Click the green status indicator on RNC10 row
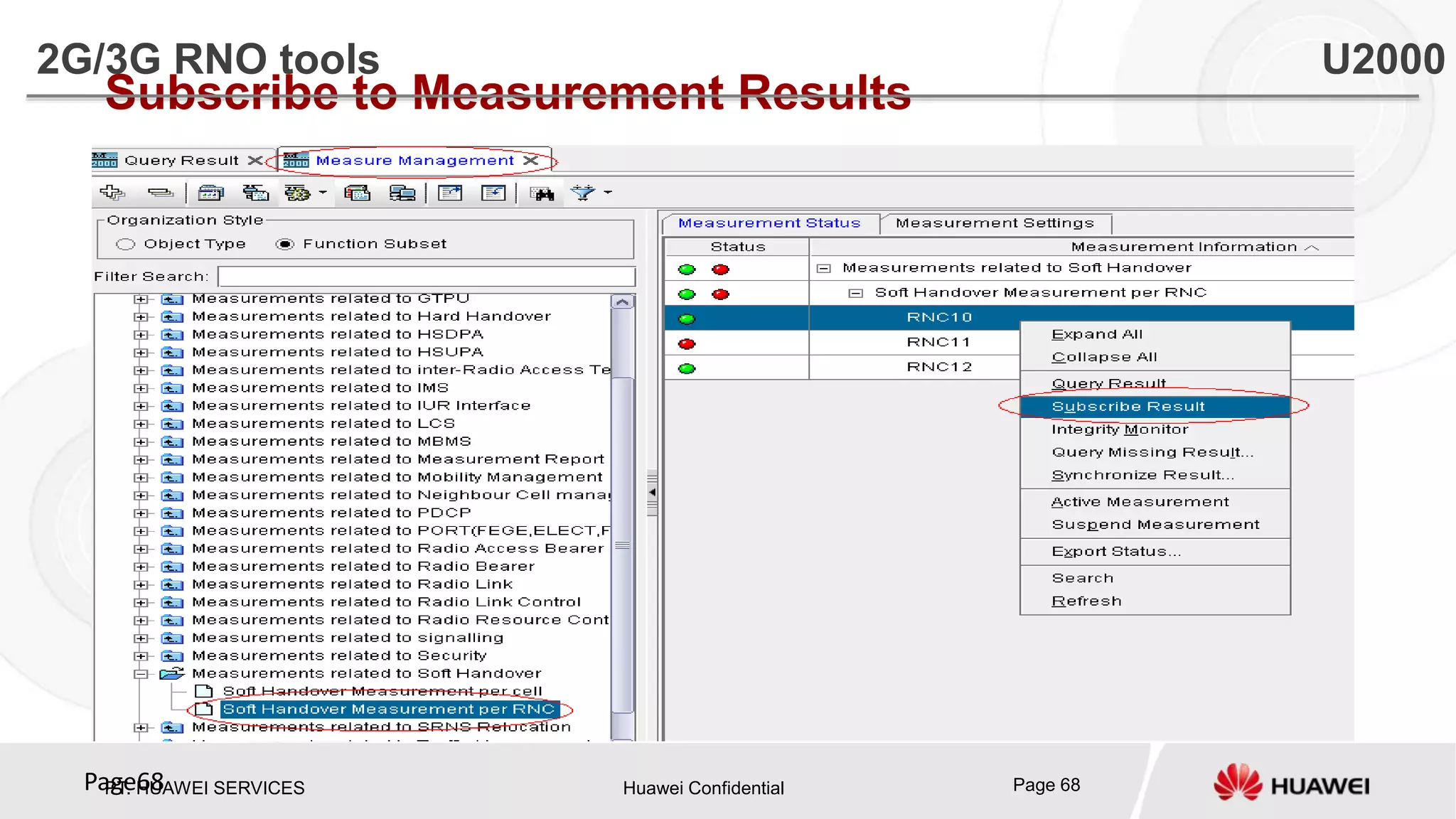This screenshot has width=1456, height=819. tap(687, 319)
